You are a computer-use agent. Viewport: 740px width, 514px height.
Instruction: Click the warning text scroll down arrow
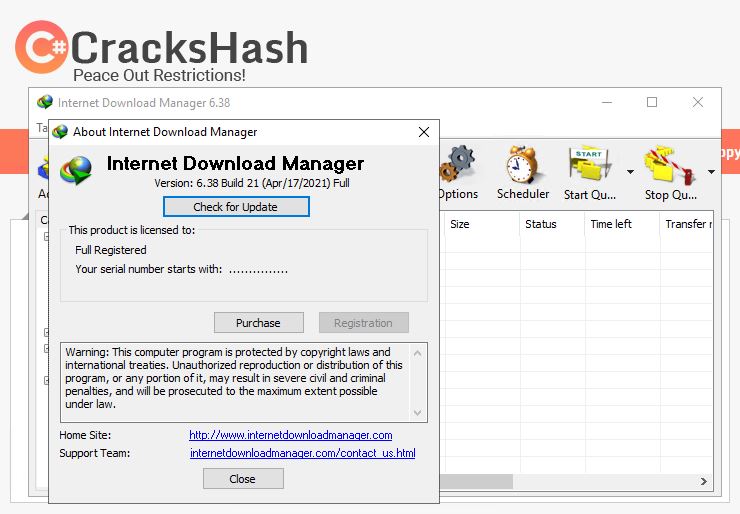coord(417,413)
